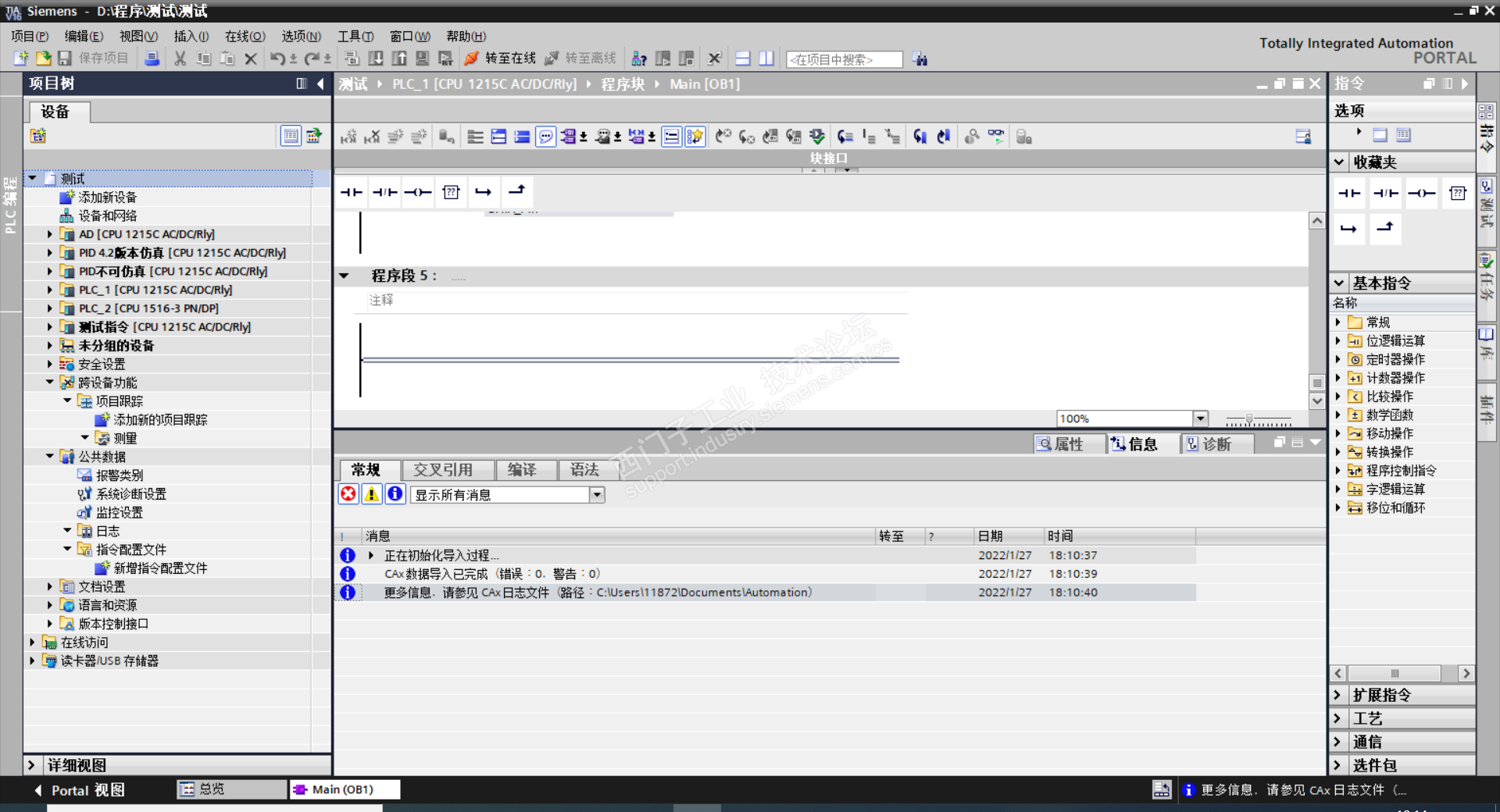Click the help question mark icon in toolbar
Screen dimensions: 1500x812
click(x=639, y=59)
